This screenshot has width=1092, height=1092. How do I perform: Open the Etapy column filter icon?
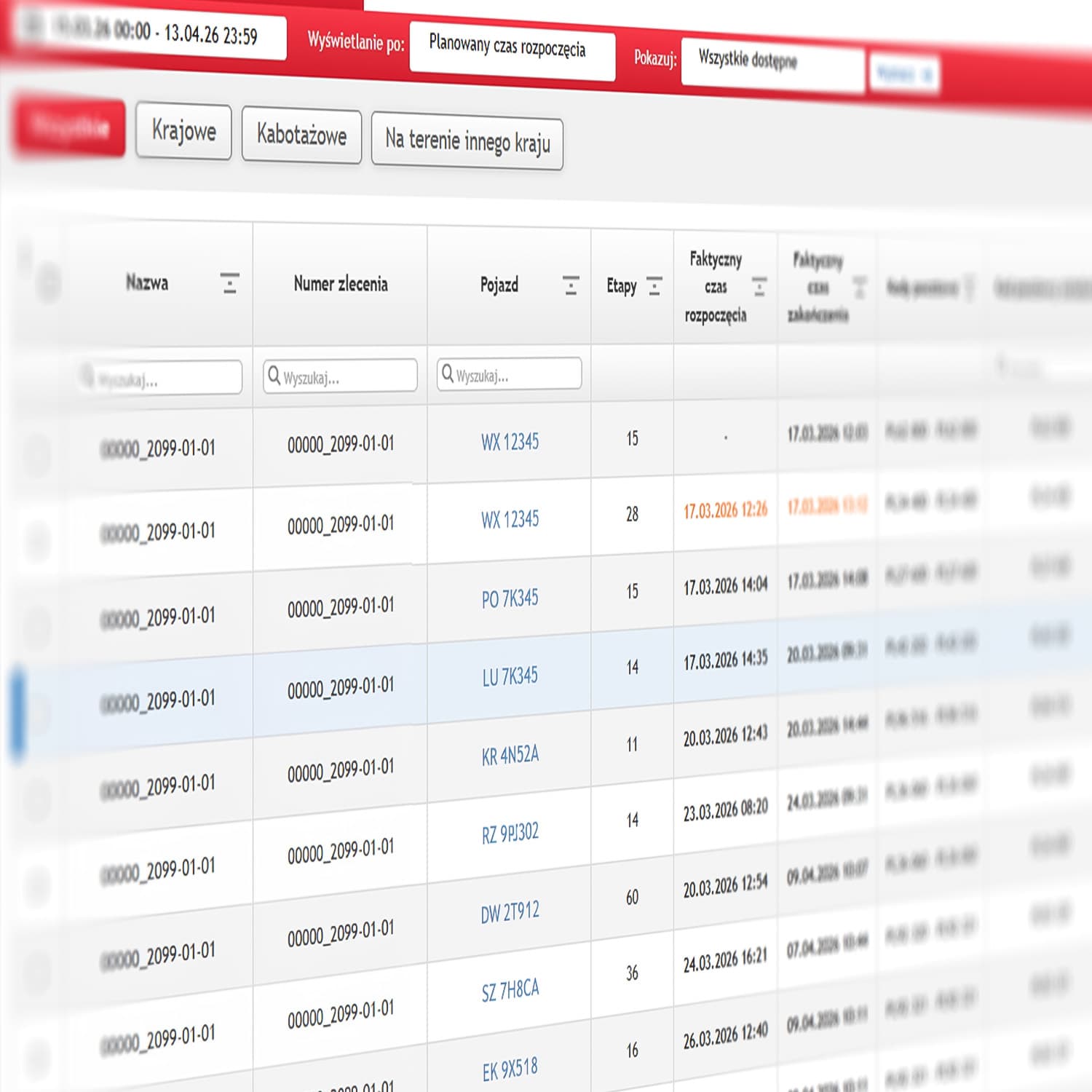click(x=654, y=286)
